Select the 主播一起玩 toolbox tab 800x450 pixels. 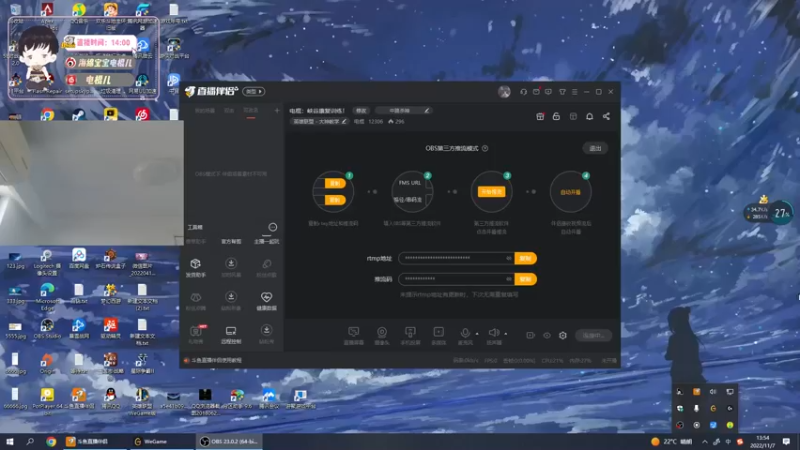coord(266,241)
